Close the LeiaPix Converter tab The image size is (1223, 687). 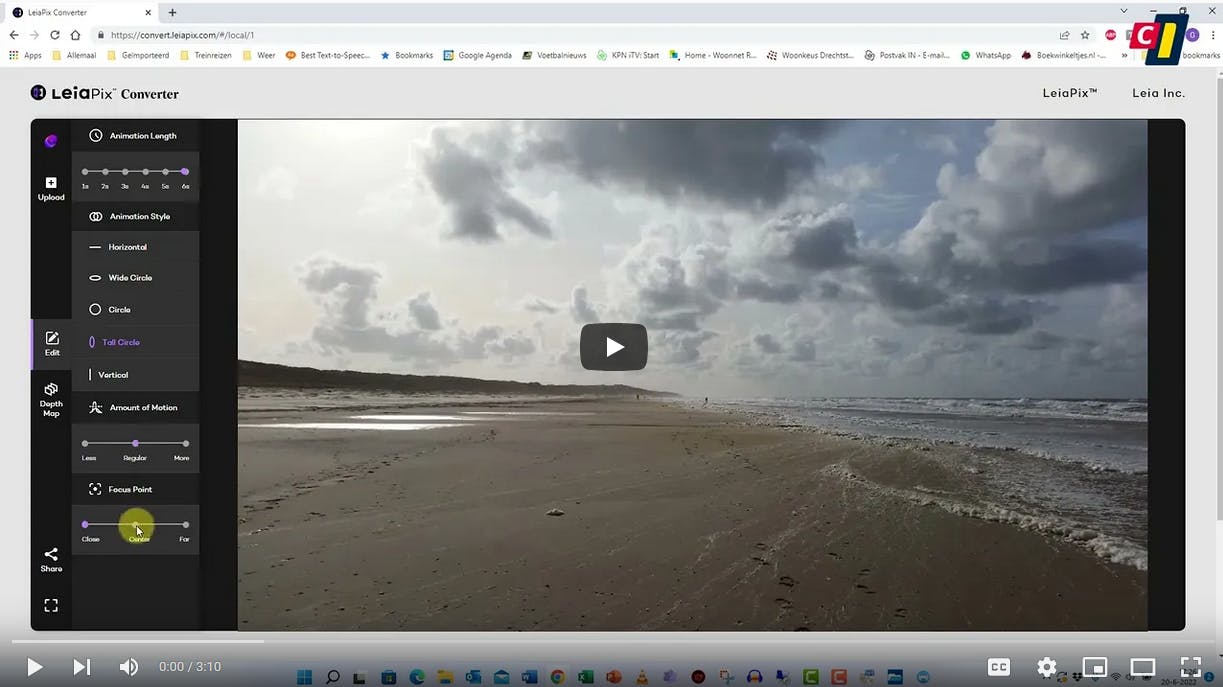coord(149,12)
